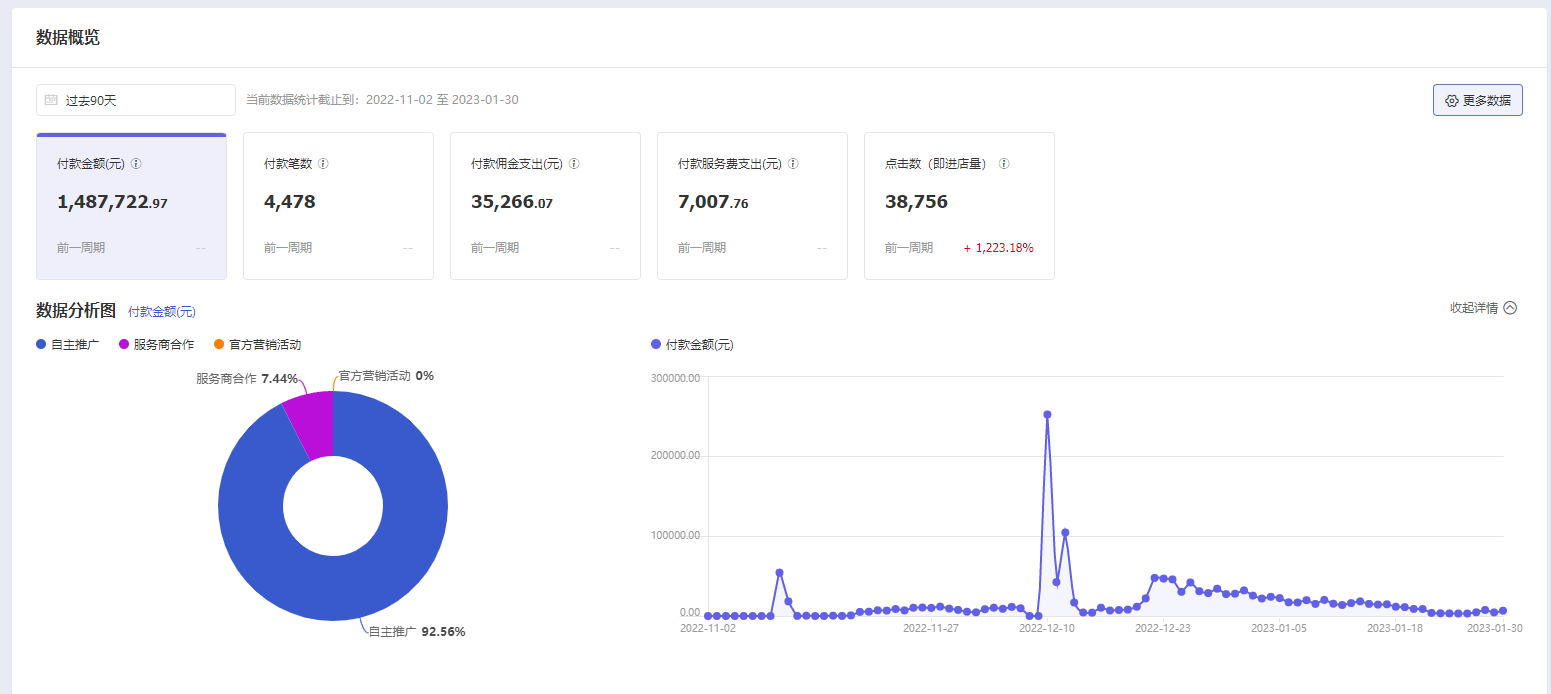Click gear icon on 更多数据 button
The image size is (1551, 694).
(x=1452, y=101)
